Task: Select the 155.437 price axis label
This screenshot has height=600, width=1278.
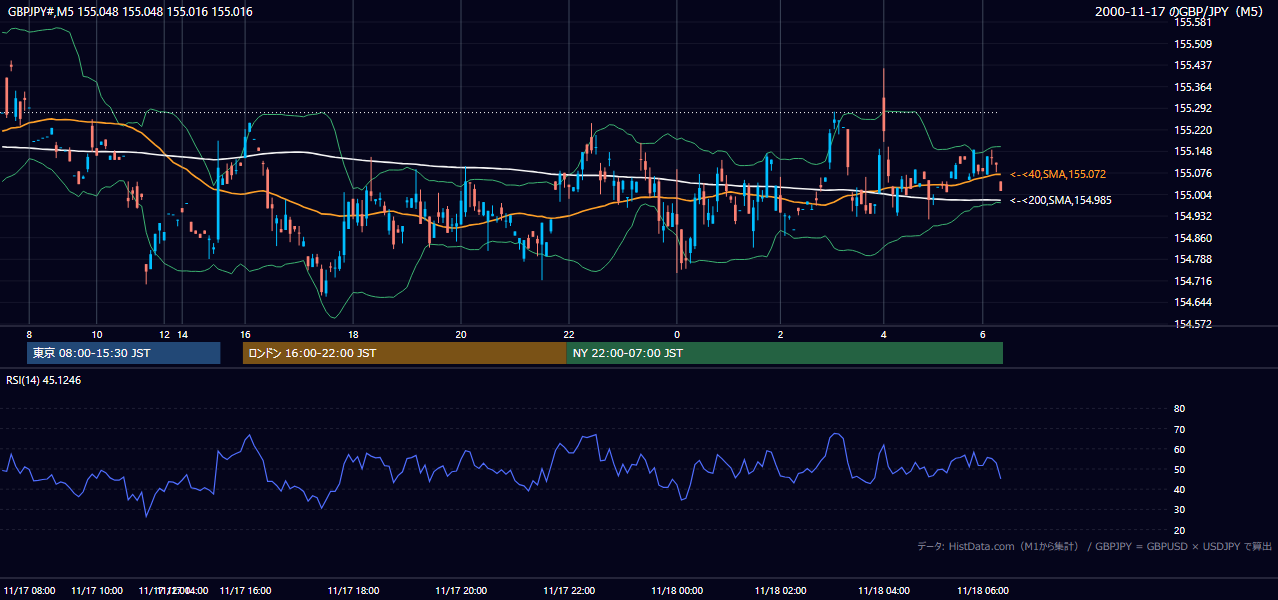Action: (x=1193, y=65)
